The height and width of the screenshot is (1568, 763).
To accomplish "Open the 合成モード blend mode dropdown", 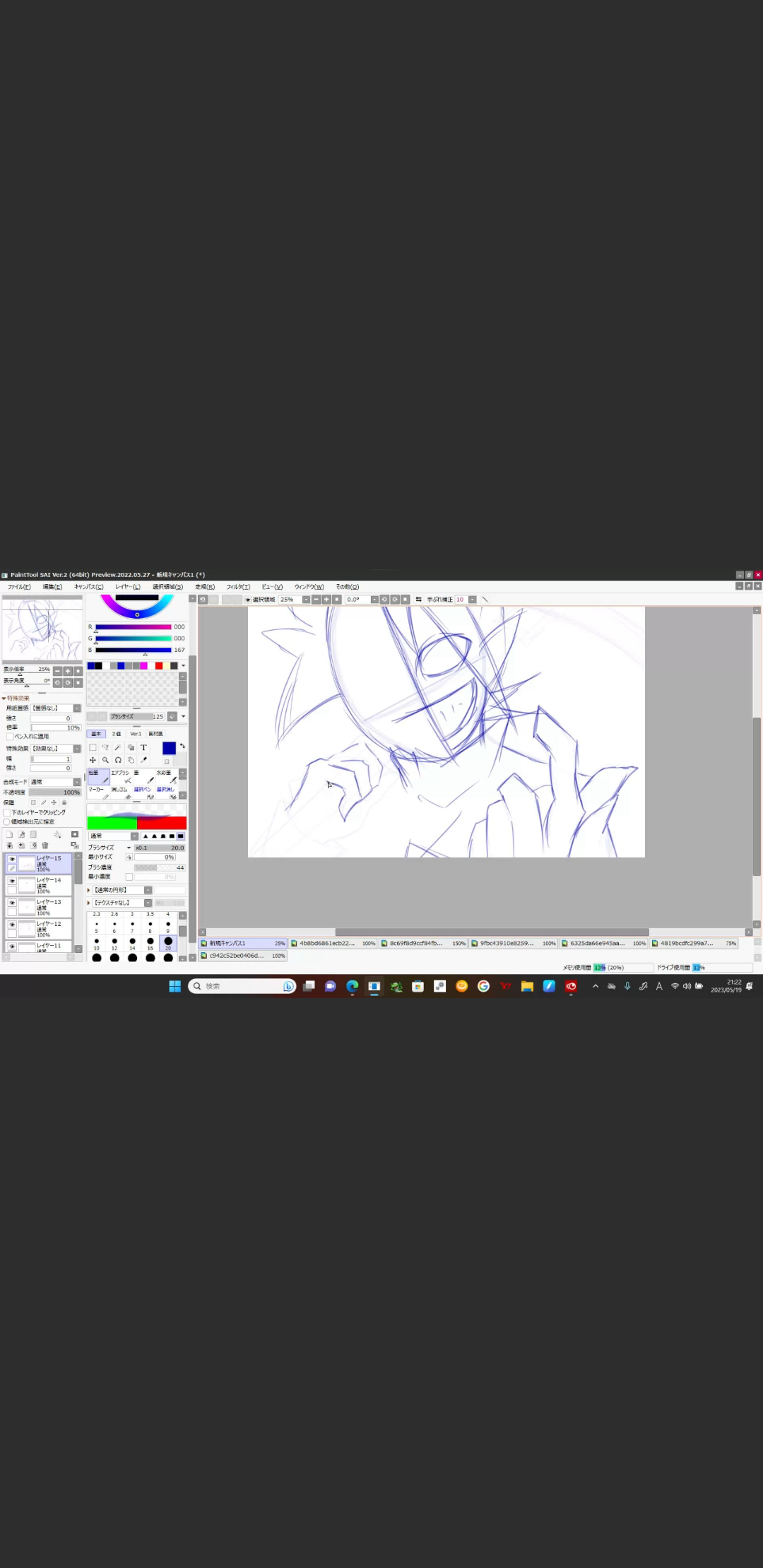I will pos(77,782).
